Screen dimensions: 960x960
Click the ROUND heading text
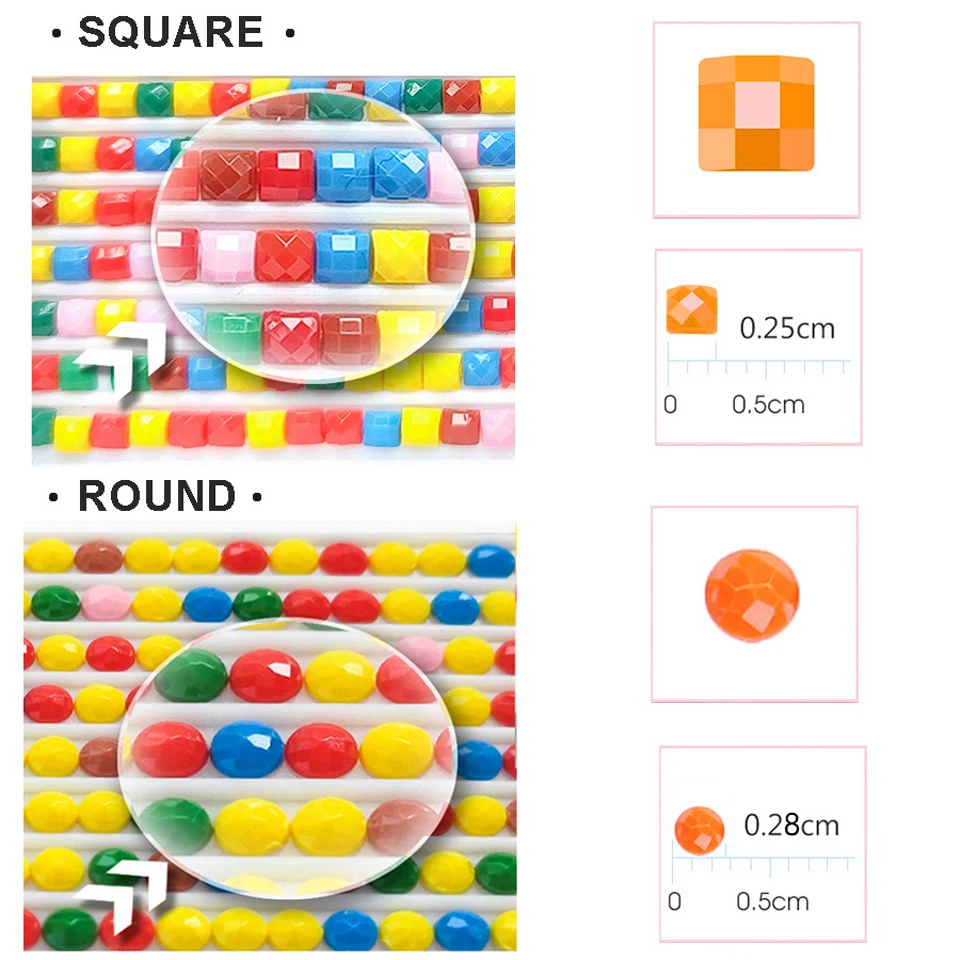(157, 496)
